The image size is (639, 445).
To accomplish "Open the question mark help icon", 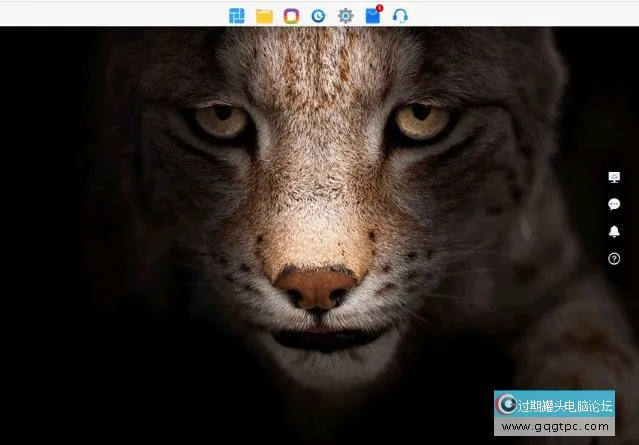I will coord(614,259).
